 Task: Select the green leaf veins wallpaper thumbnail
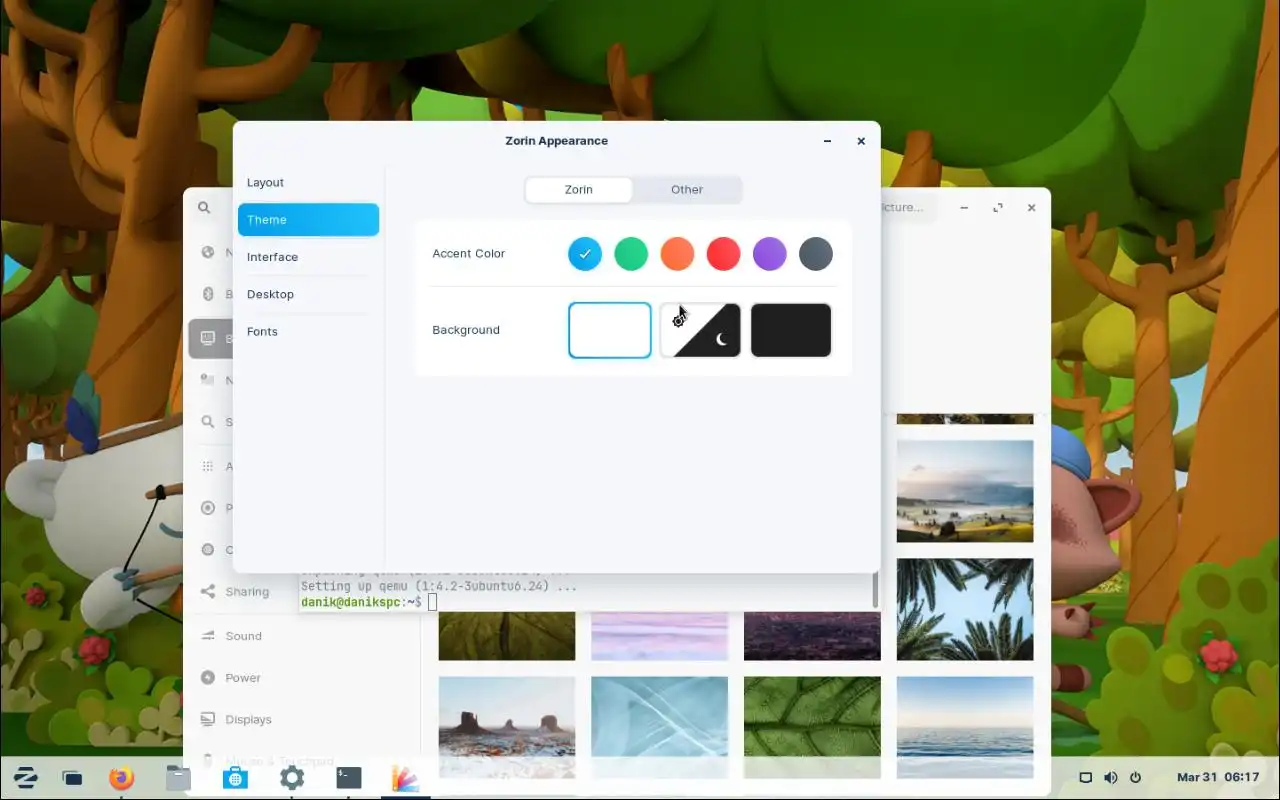(812, 727)
